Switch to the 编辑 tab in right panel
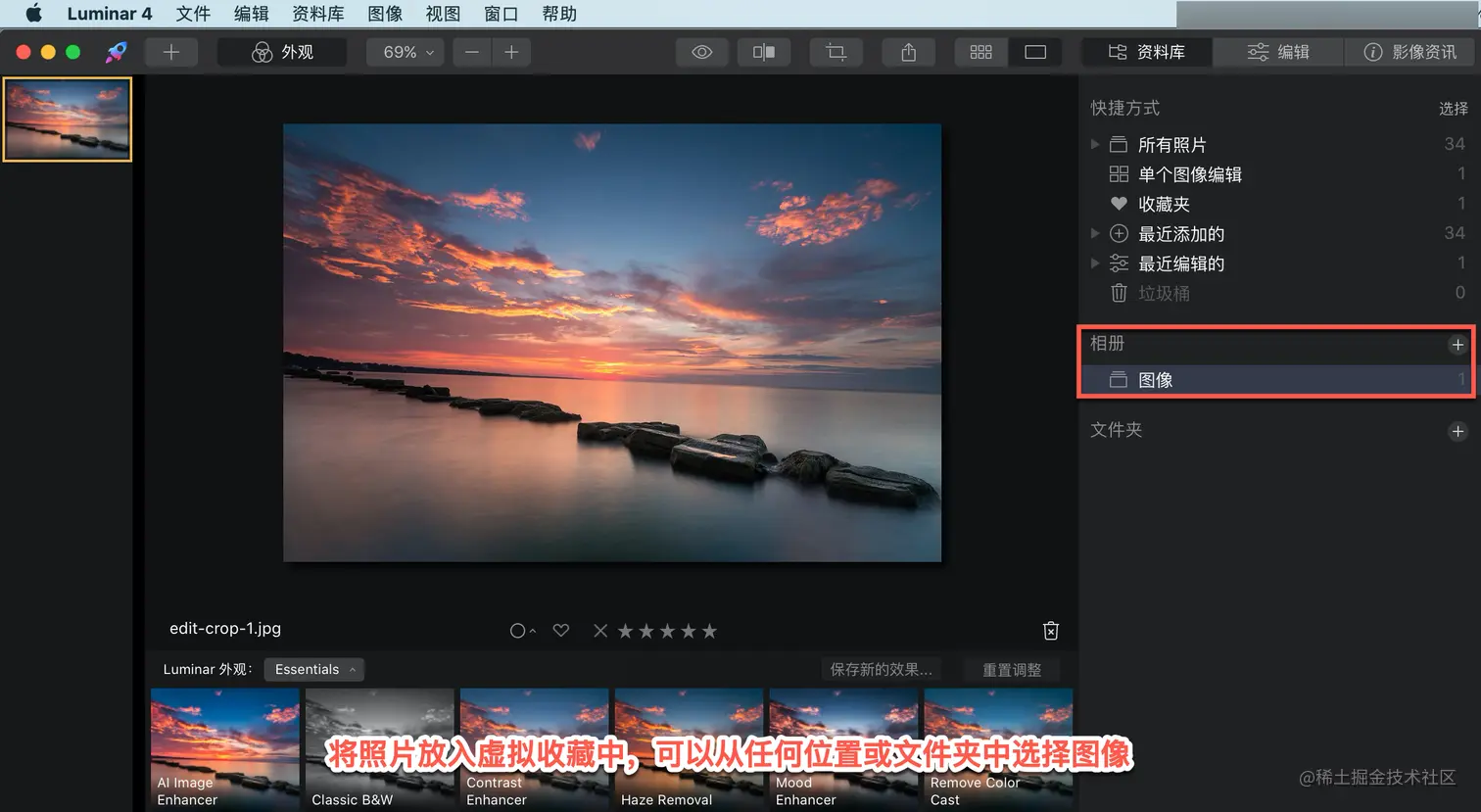1481x812 pixels. [1278, 52]
